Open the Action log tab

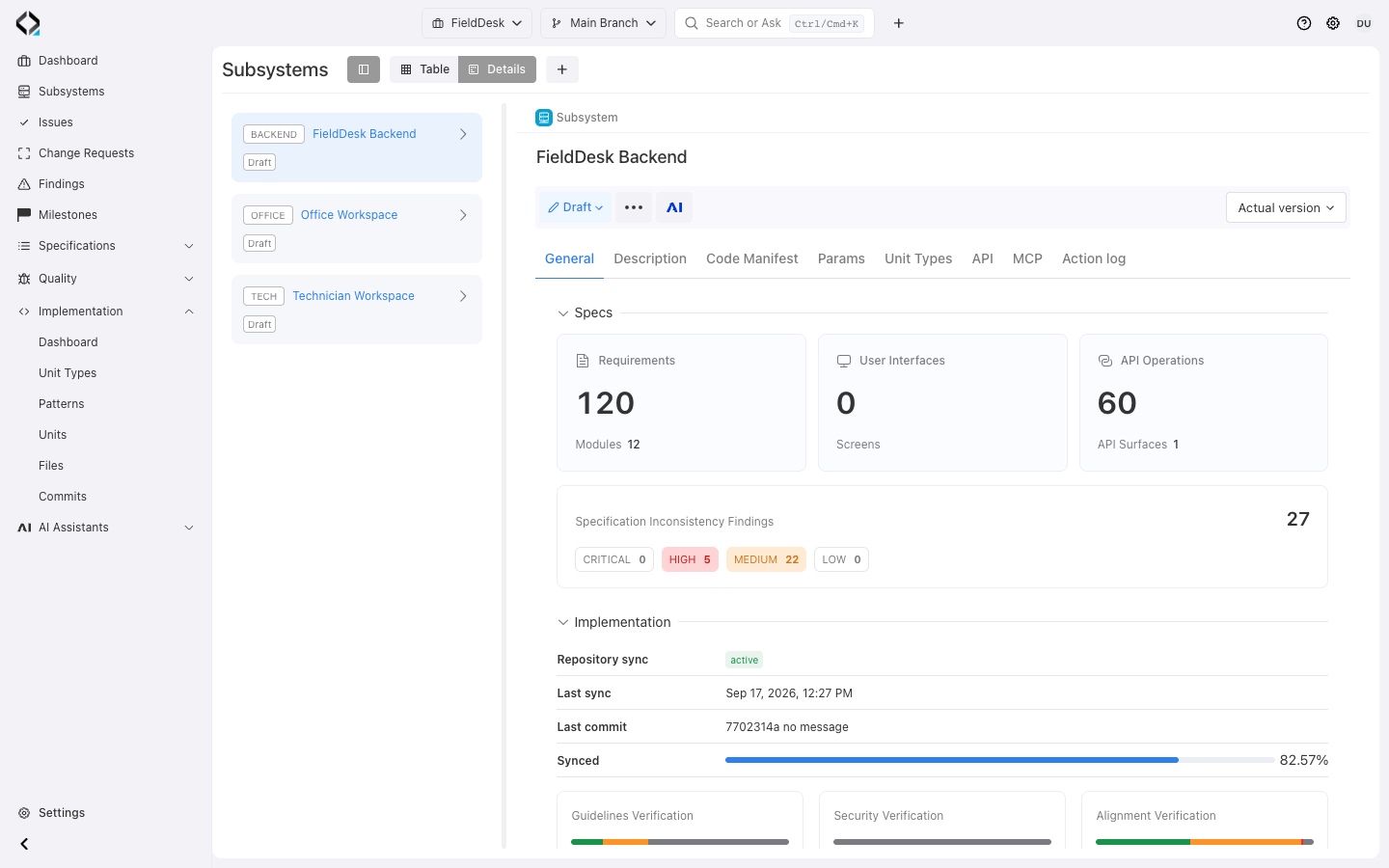[1094, 258]
